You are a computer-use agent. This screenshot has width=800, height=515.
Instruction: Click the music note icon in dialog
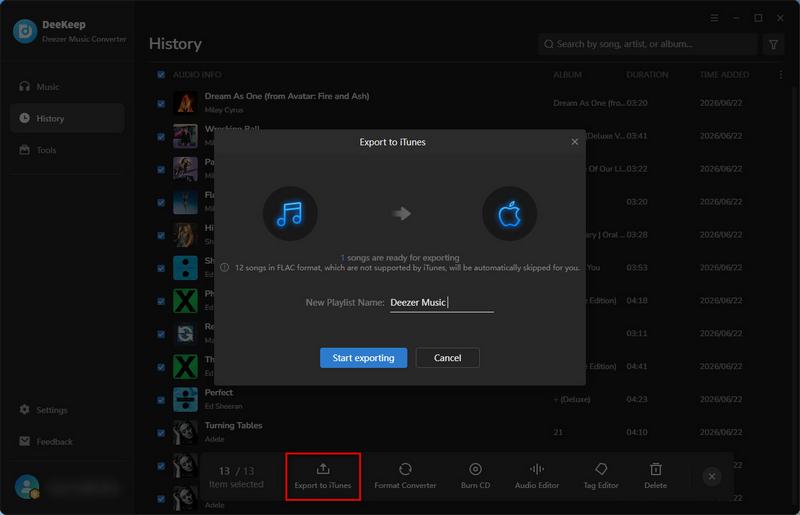(290, 213)
